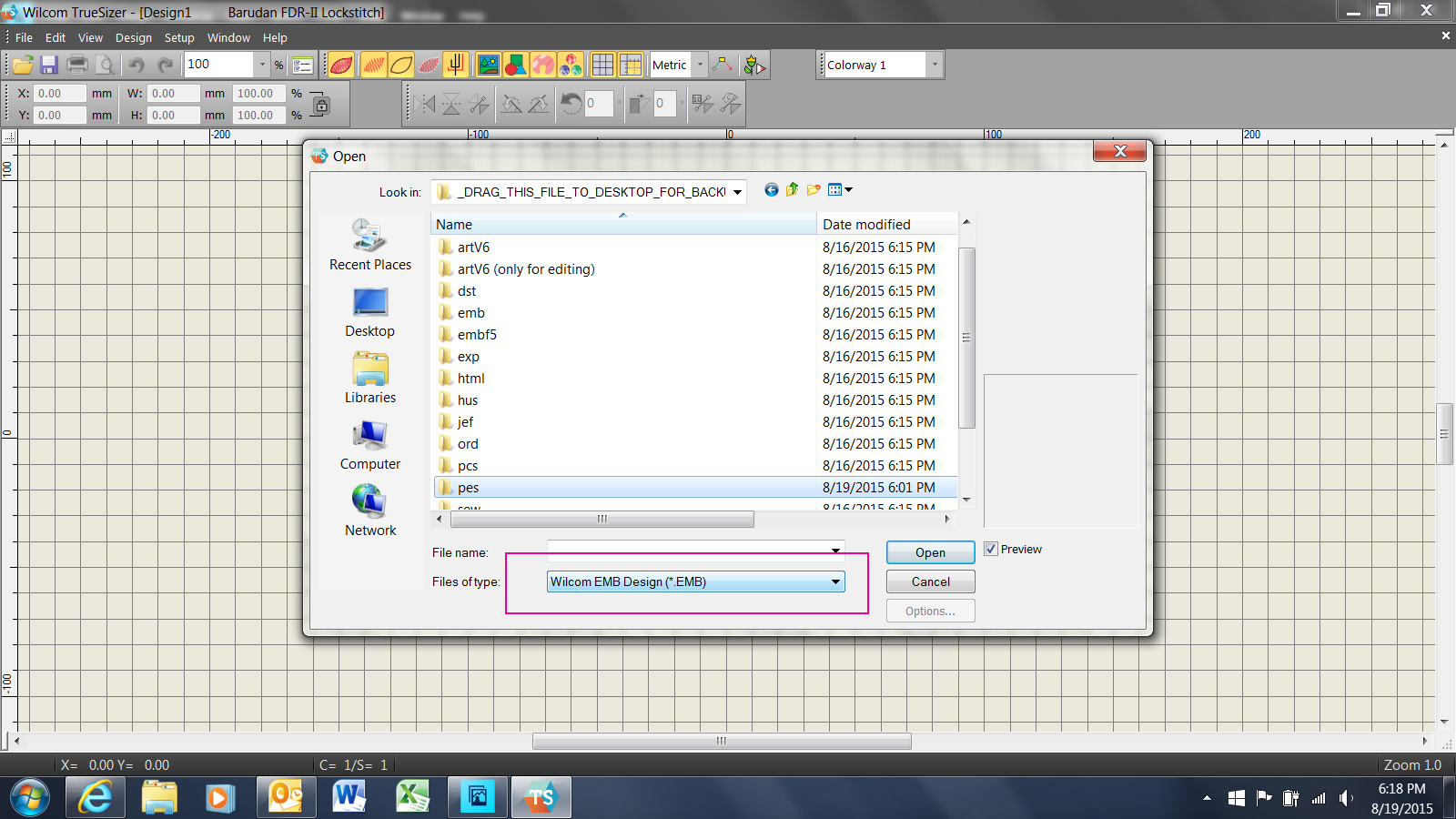This screenshot has height=819, width=1456.
Task: Toggle the faded red stitch view icon
Action: click(429, 65)
